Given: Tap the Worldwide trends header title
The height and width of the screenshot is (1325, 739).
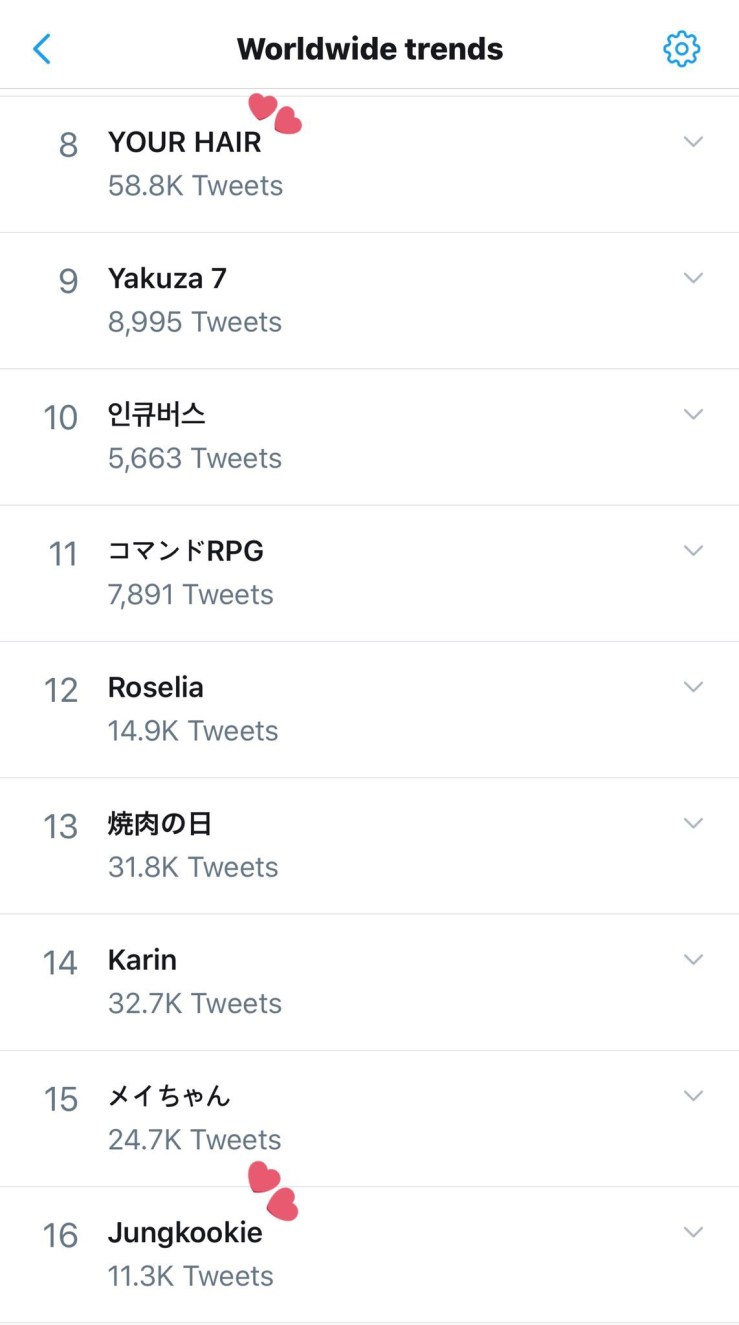Looking at the screenshot, I should (369, 48).
